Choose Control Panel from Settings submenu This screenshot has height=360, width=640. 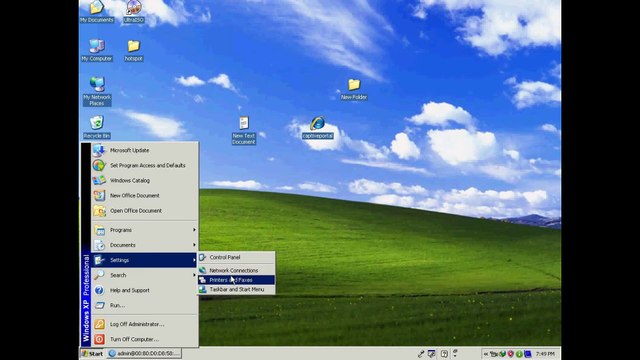pyautogui.click(x=236, y=258)
